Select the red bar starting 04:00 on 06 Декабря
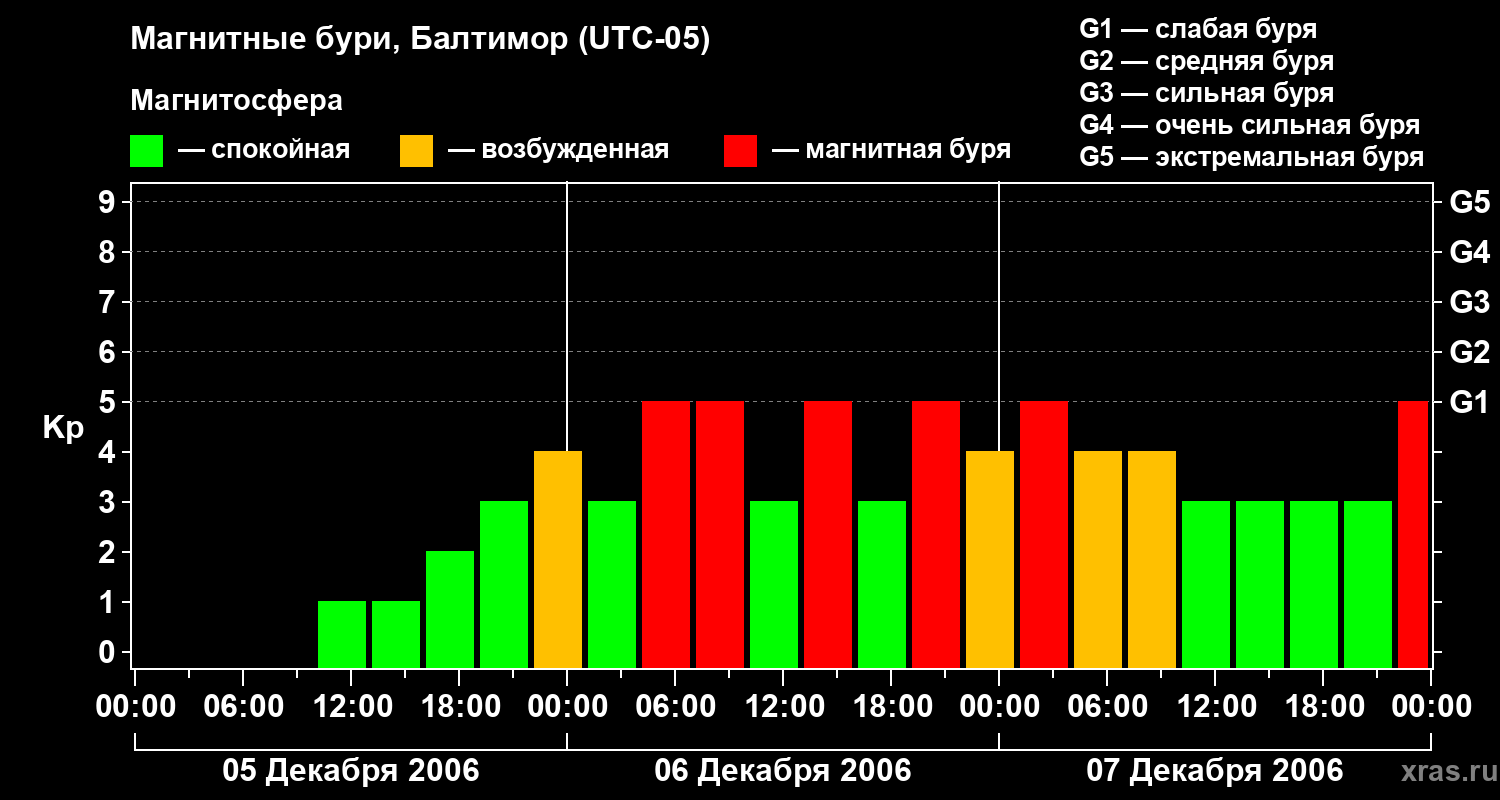Screen dimensions: 1500x800 tap(666, 534)
